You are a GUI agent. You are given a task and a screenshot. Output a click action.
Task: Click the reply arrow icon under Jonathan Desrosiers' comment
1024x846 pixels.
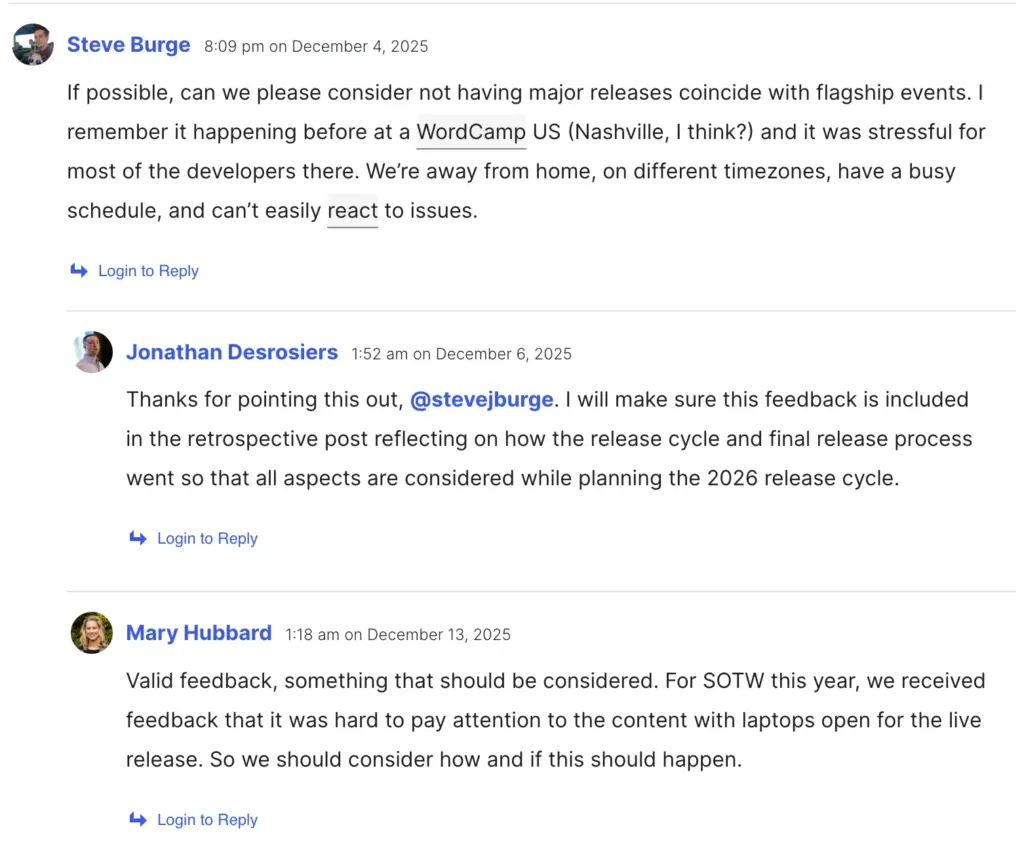(x=139, y=538)
